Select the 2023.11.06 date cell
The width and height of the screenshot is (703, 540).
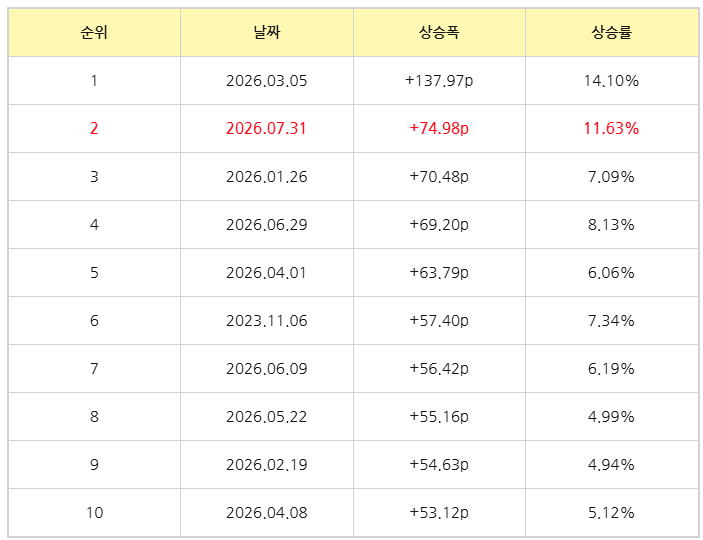(x=267, y=321)
